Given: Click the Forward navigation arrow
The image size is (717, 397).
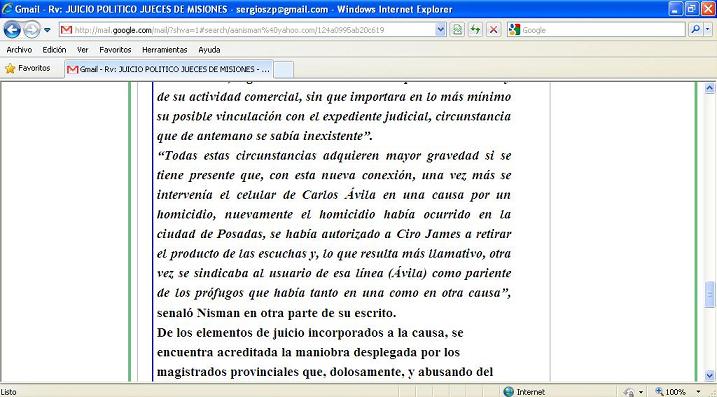Looking at the screenshot, I should pos(31,30).
